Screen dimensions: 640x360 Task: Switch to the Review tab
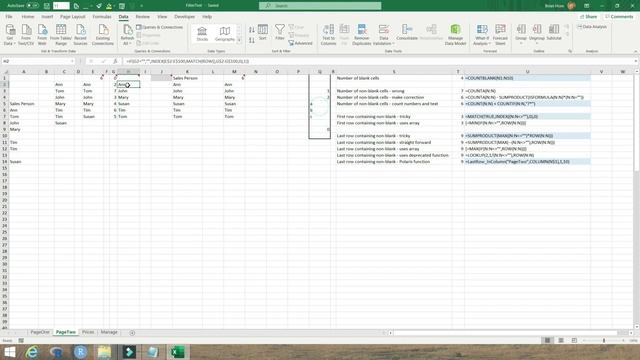[x=142, y=17]
